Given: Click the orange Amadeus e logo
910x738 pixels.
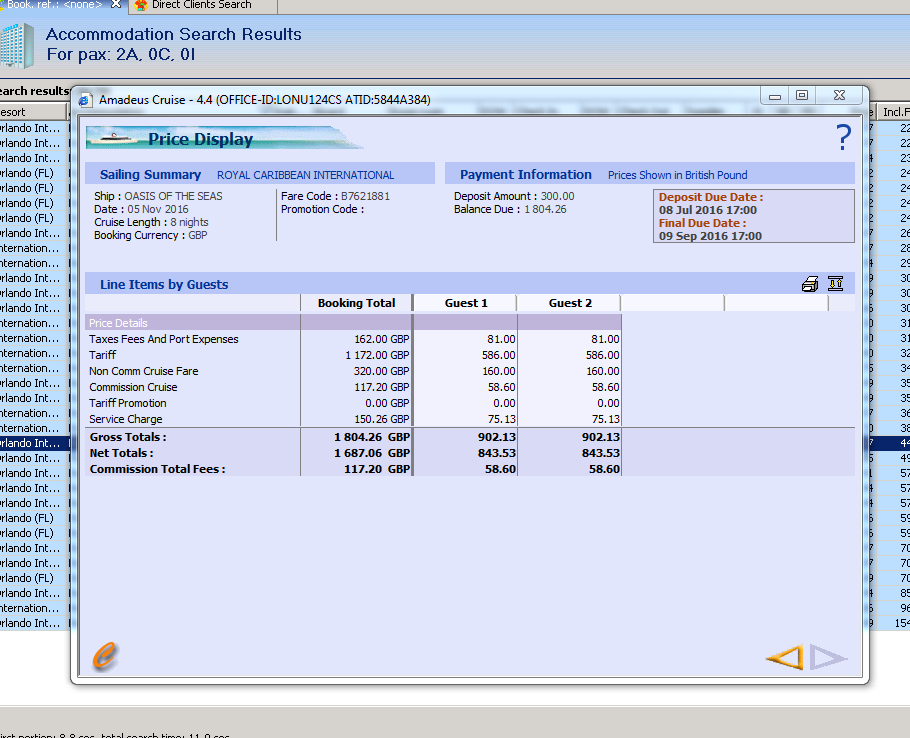Looking at the screenshot, I should tap(105, 657).
